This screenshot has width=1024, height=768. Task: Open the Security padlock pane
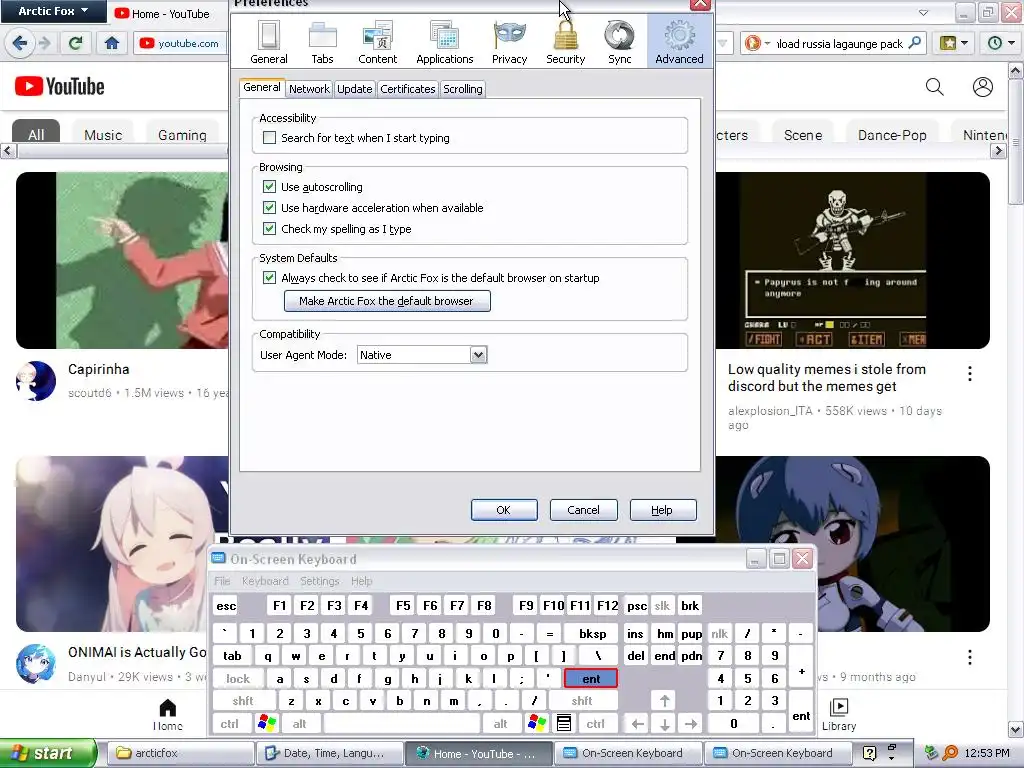(x=566, y=42)
